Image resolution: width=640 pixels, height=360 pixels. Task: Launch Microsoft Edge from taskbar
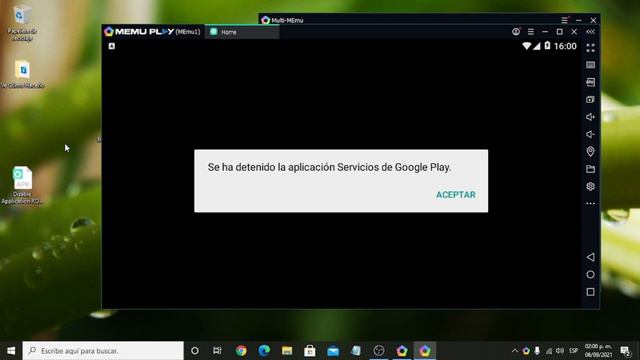click(264, 351)
